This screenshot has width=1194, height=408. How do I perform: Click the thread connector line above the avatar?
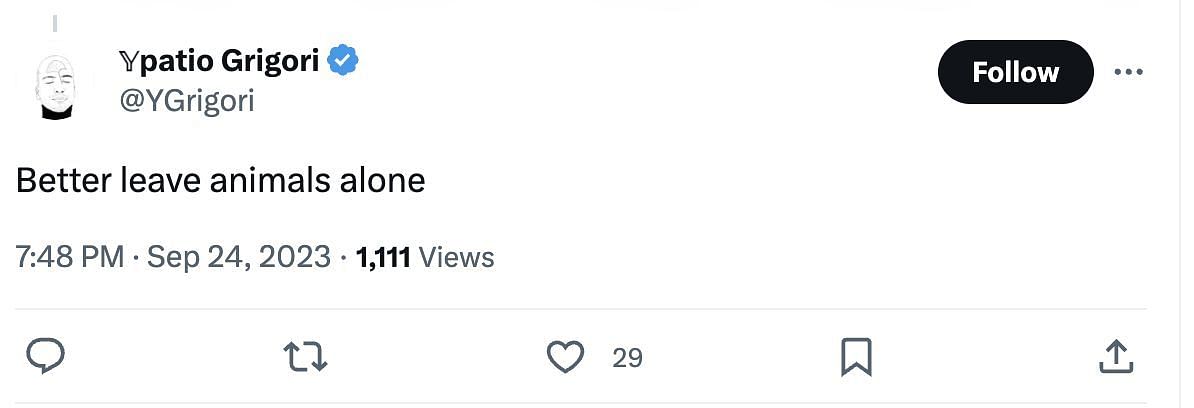point(55,23)
